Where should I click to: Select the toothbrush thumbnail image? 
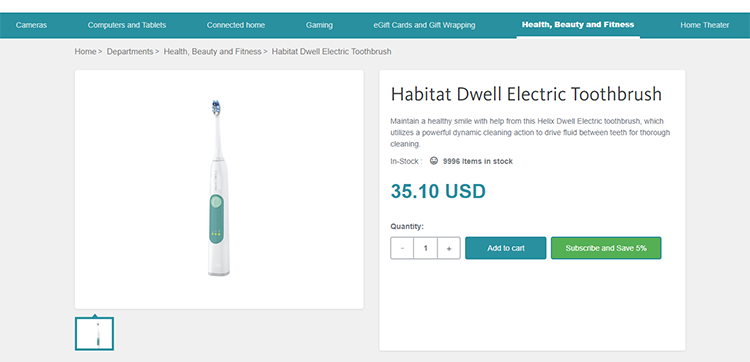pyautogui.click(x=94, y=334)
